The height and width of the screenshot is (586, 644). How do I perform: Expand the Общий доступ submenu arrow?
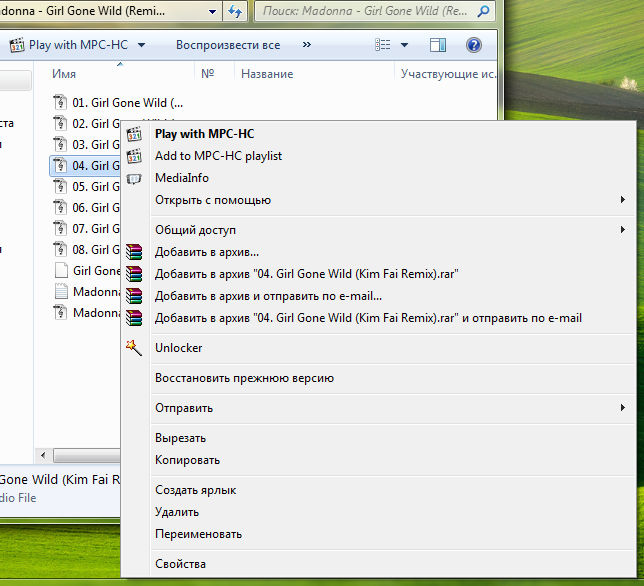point(623,230)
